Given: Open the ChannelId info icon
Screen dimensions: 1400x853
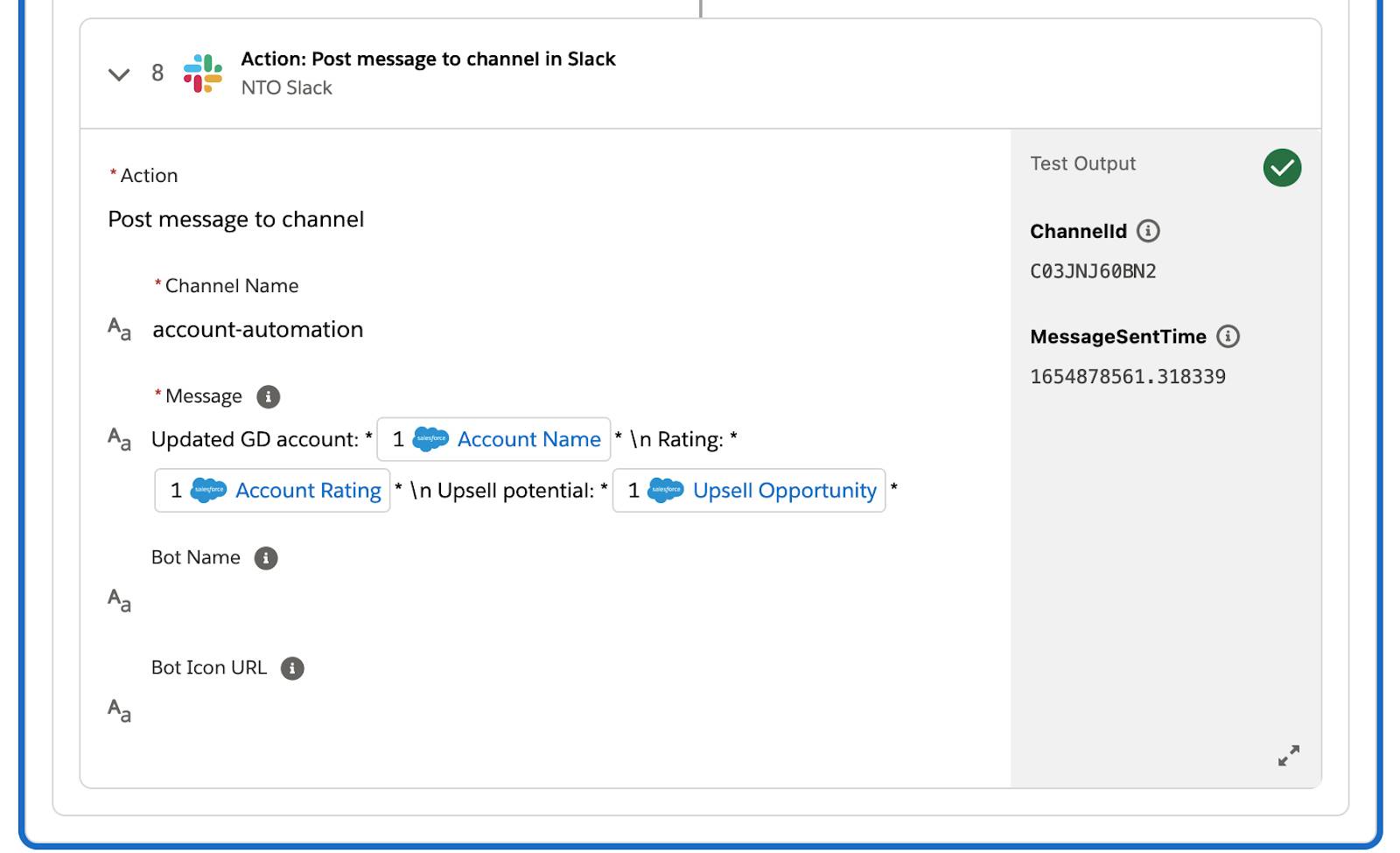Looking at the screenshot, I should pos(1148,231).
